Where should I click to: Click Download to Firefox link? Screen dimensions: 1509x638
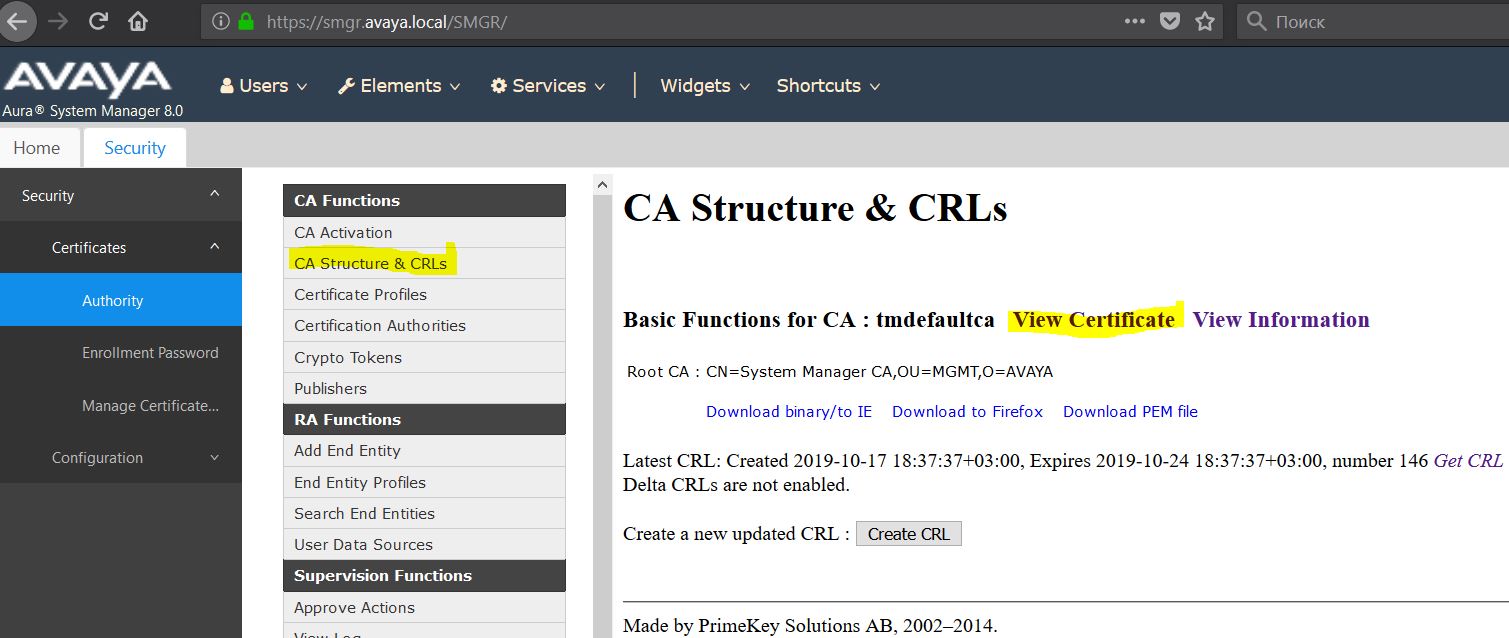point(967,411)
